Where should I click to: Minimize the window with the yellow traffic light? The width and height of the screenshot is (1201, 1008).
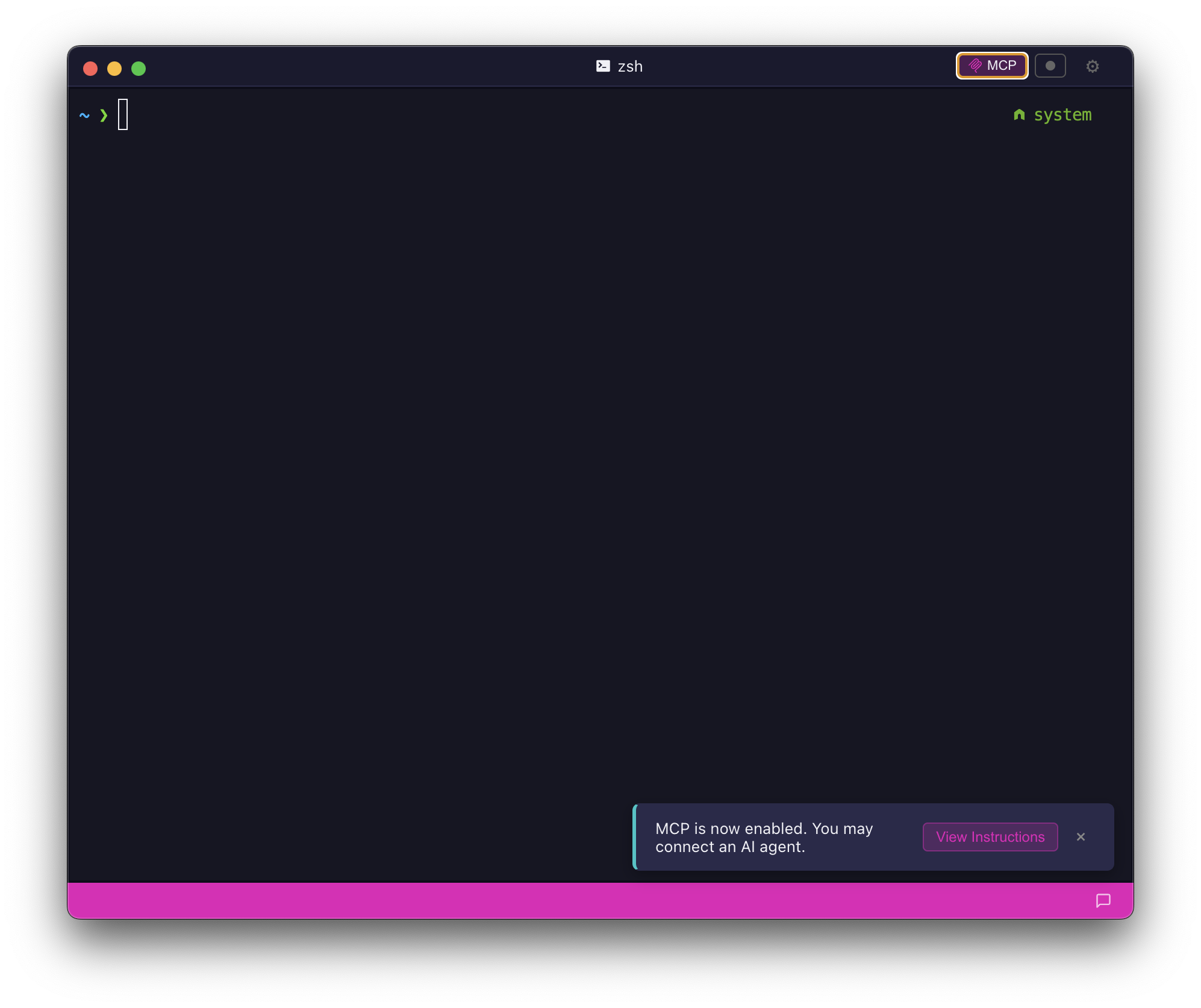click(x=114, y=68)
